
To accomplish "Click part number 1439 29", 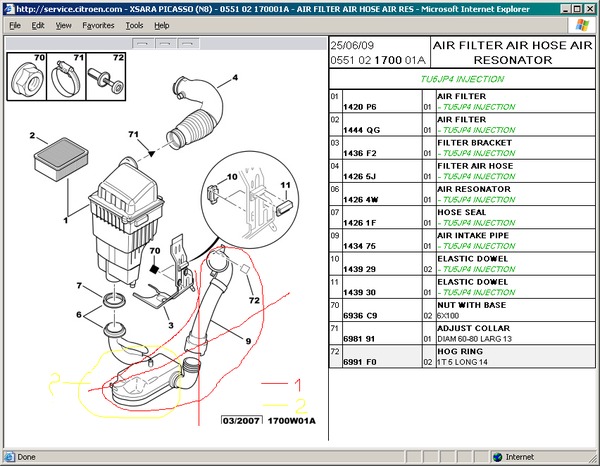I will pos(359,269).
